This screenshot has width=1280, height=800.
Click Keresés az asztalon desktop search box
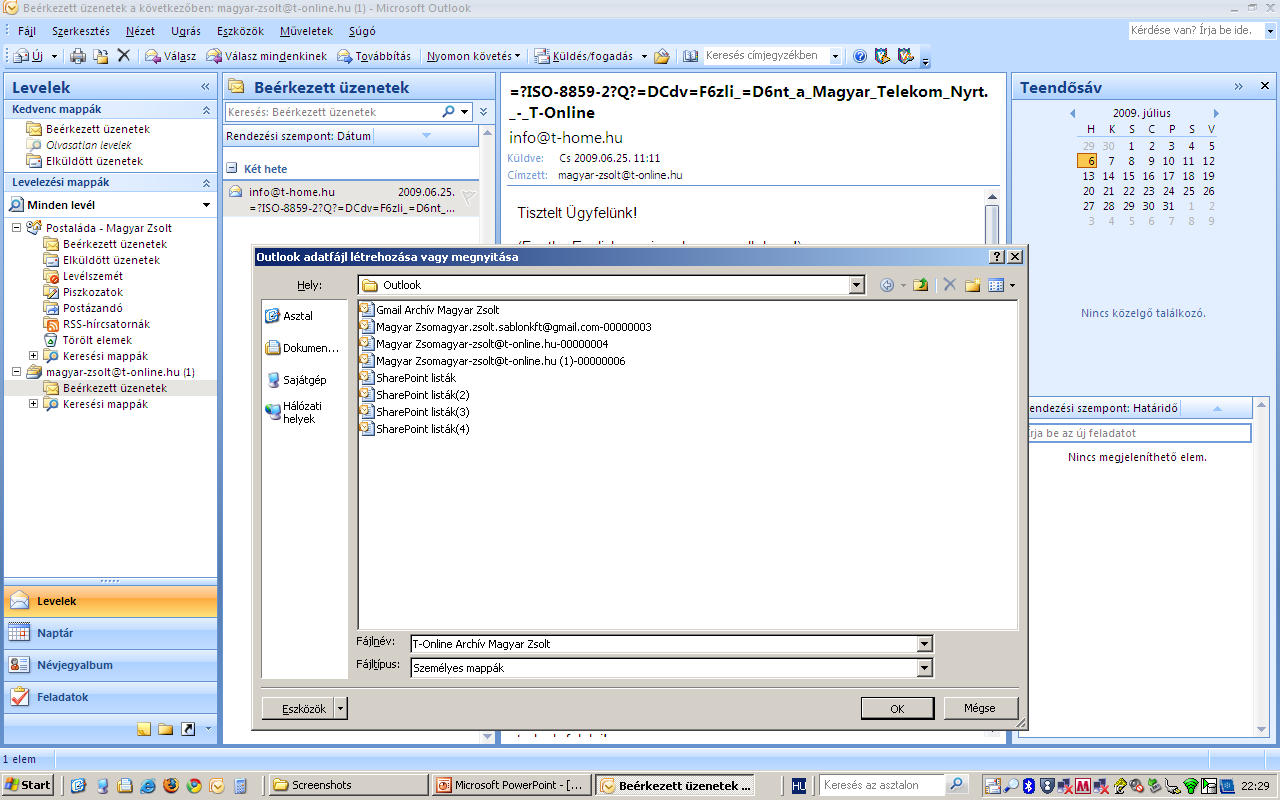(x=882, y=785)
